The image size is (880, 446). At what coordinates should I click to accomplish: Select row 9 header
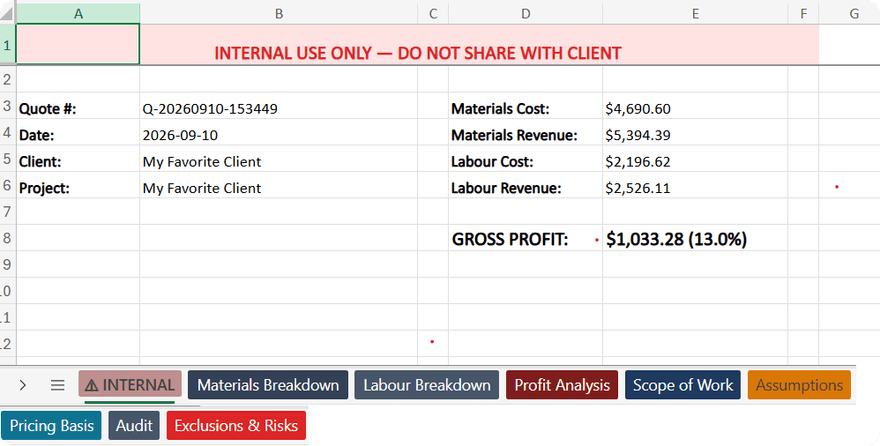point(7,264)
